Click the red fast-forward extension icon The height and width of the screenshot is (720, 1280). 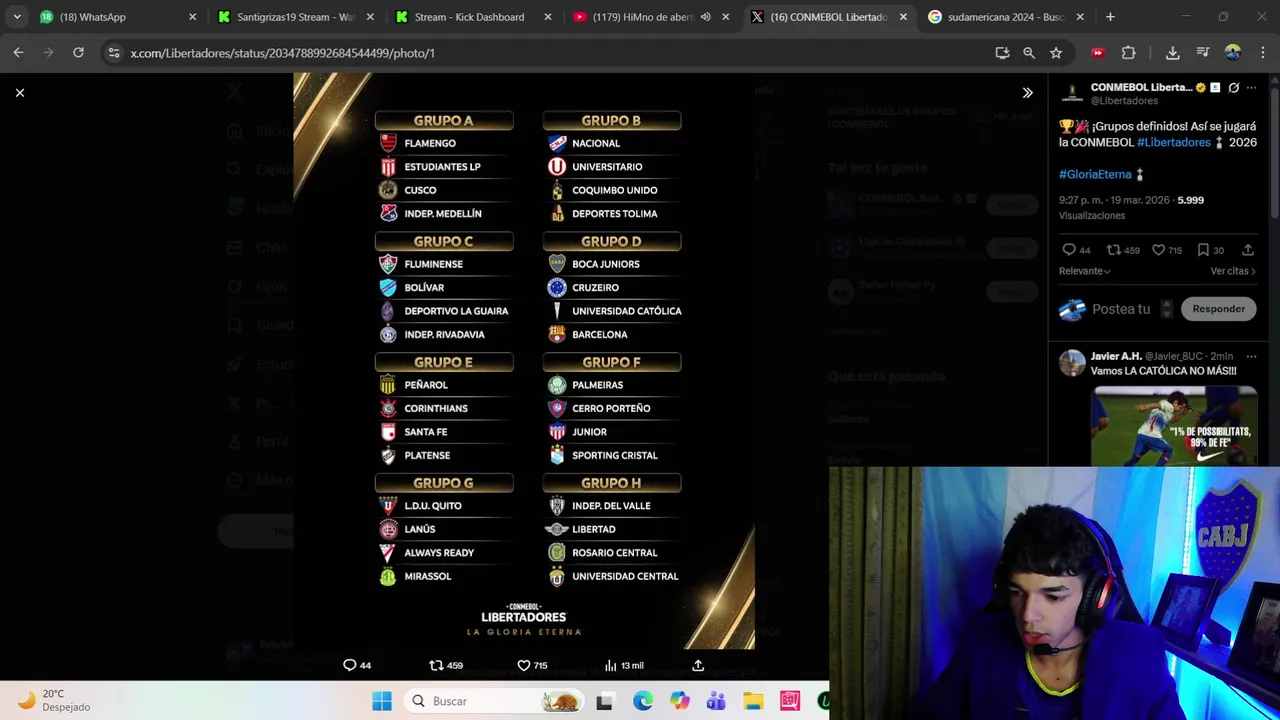click(1098, 53)
